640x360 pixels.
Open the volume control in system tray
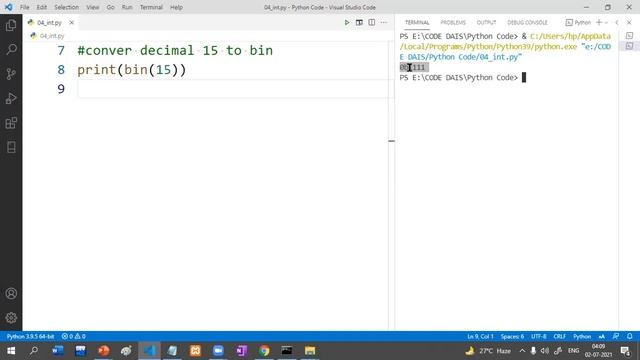coord(545,351)
